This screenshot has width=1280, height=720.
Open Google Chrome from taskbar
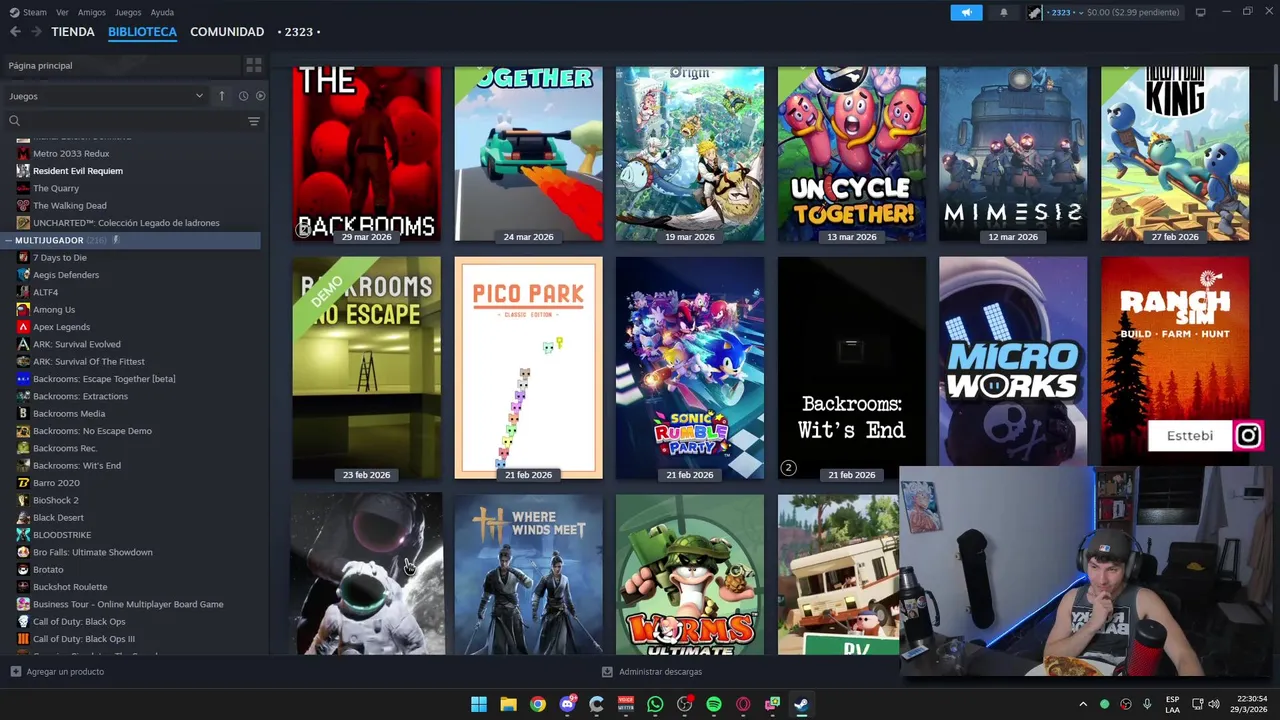538,704
